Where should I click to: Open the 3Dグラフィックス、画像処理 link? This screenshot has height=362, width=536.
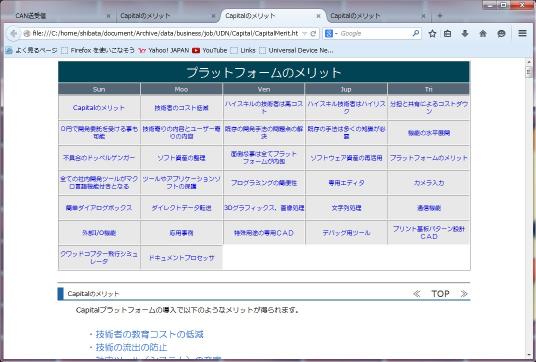point(264,208)
